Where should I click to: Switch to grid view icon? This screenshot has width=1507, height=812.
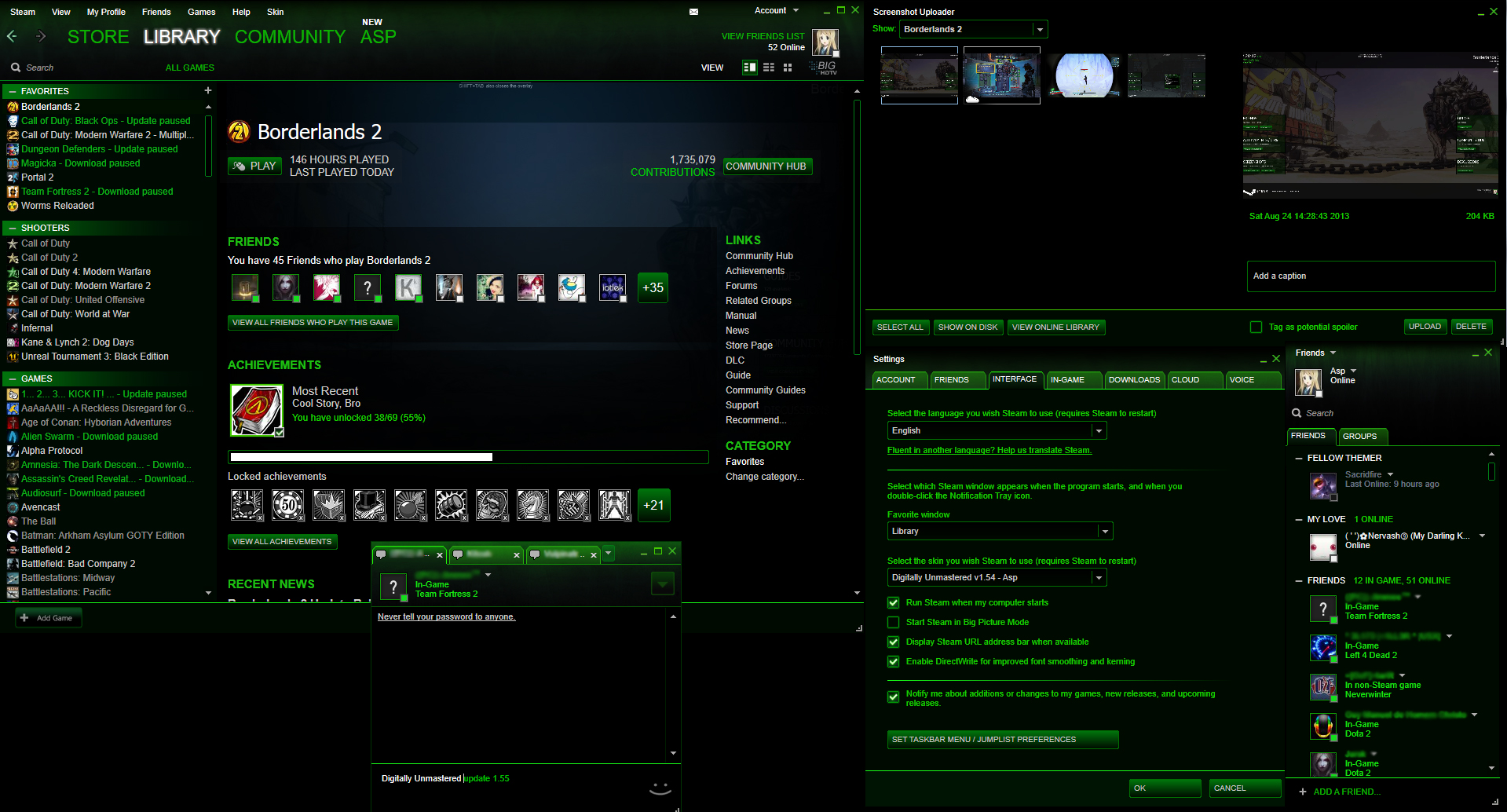coord(788,68)
